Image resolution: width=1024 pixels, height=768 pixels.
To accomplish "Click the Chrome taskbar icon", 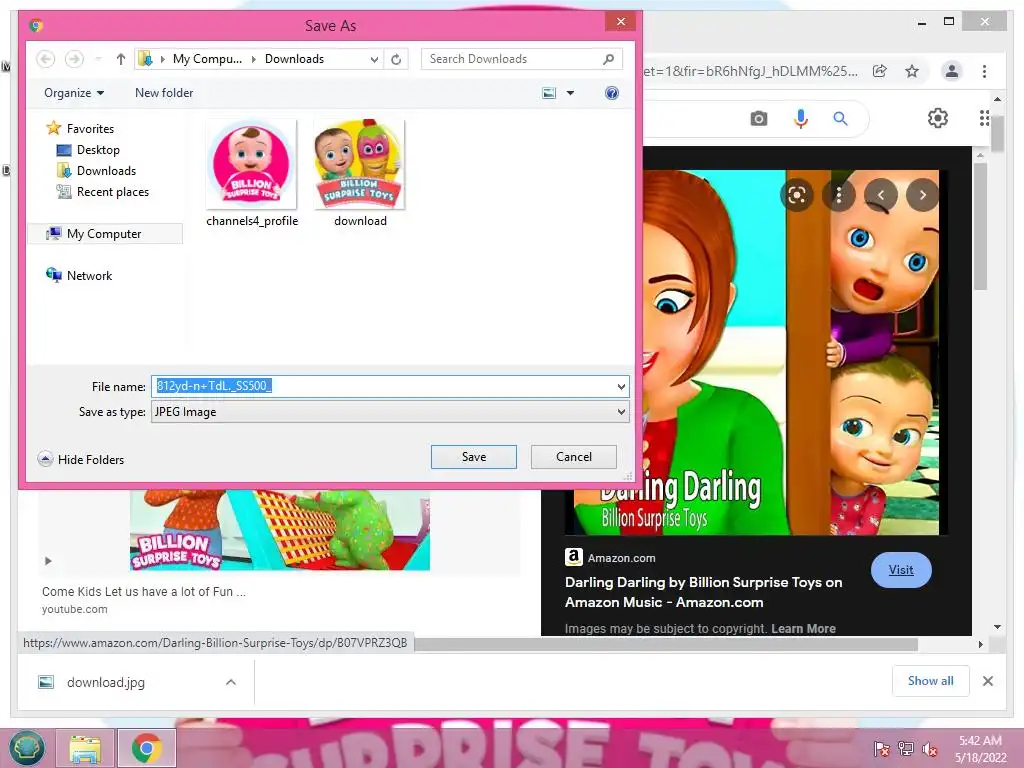I will [x=147, y=748].
